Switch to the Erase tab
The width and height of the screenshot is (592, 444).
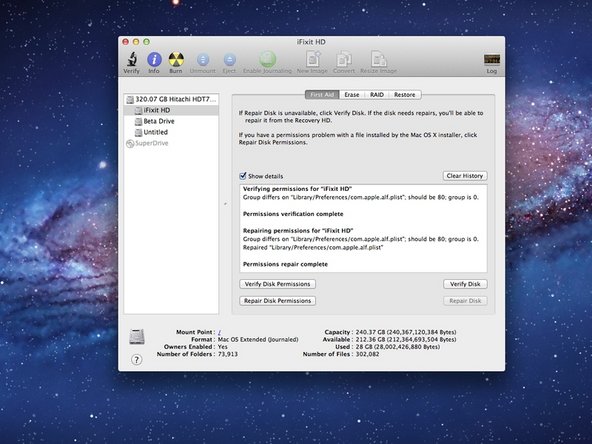tap(352, 95)
